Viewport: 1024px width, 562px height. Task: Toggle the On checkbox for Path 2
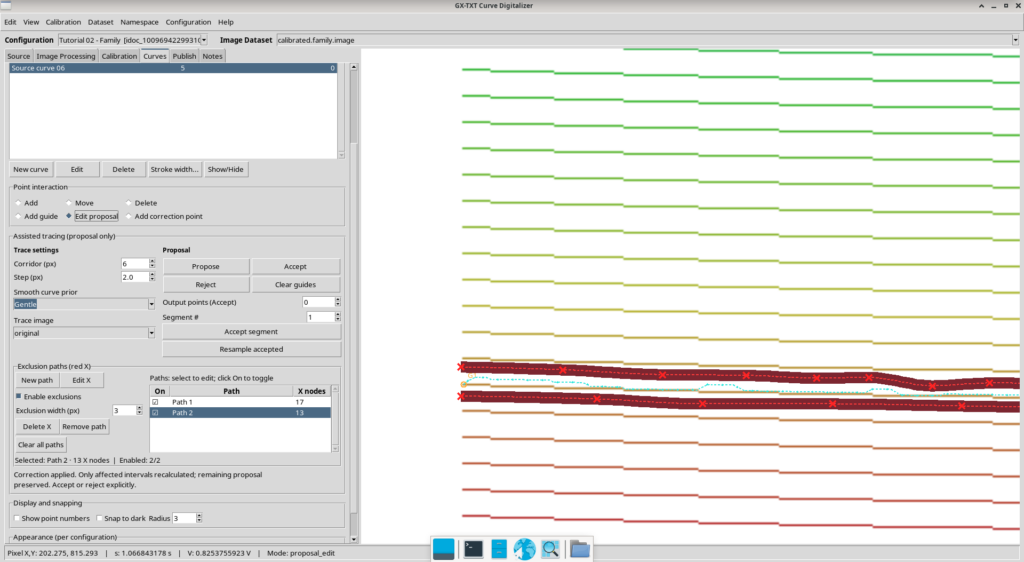tap(155, 413)
